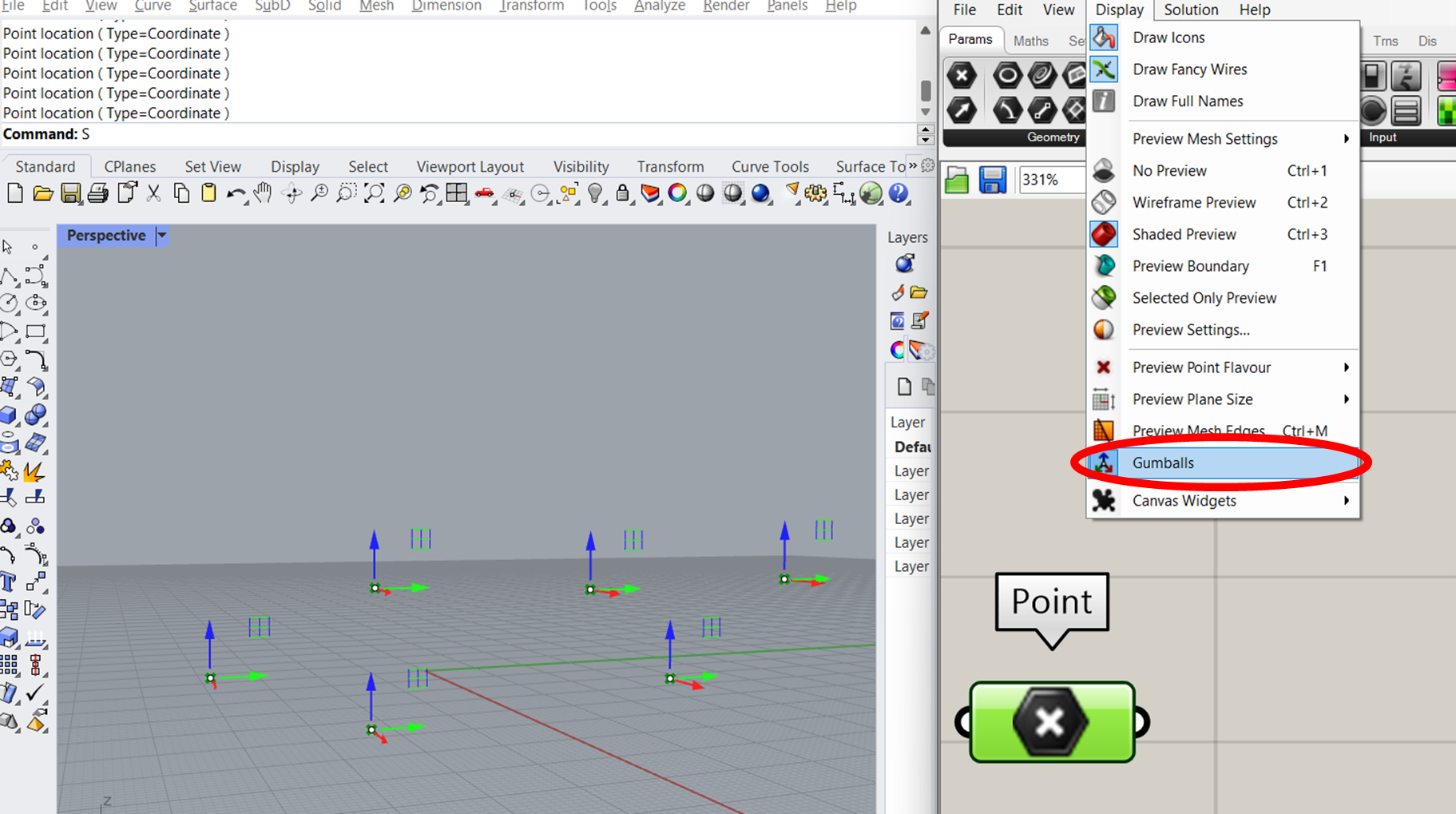Toggle Selected Only Preview
This screenshot has height=814, width=1456.
point(1223,298)
